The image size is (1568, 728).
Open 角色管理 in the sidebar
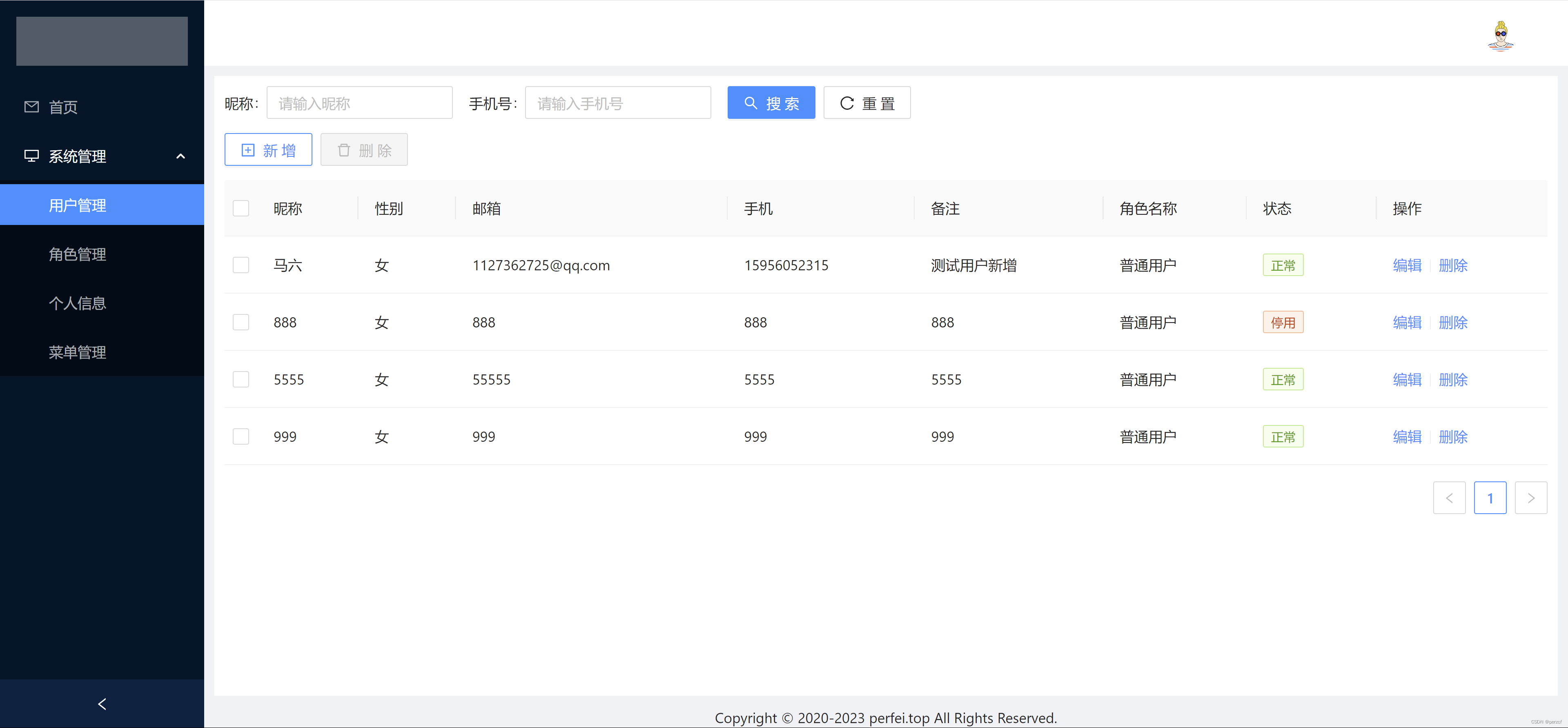(77, 254)
